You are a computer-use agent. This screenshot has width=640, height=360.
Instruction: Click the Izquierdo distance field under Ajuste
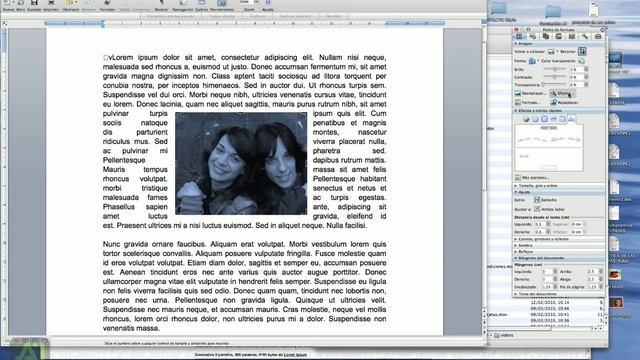tap(540, 224)
